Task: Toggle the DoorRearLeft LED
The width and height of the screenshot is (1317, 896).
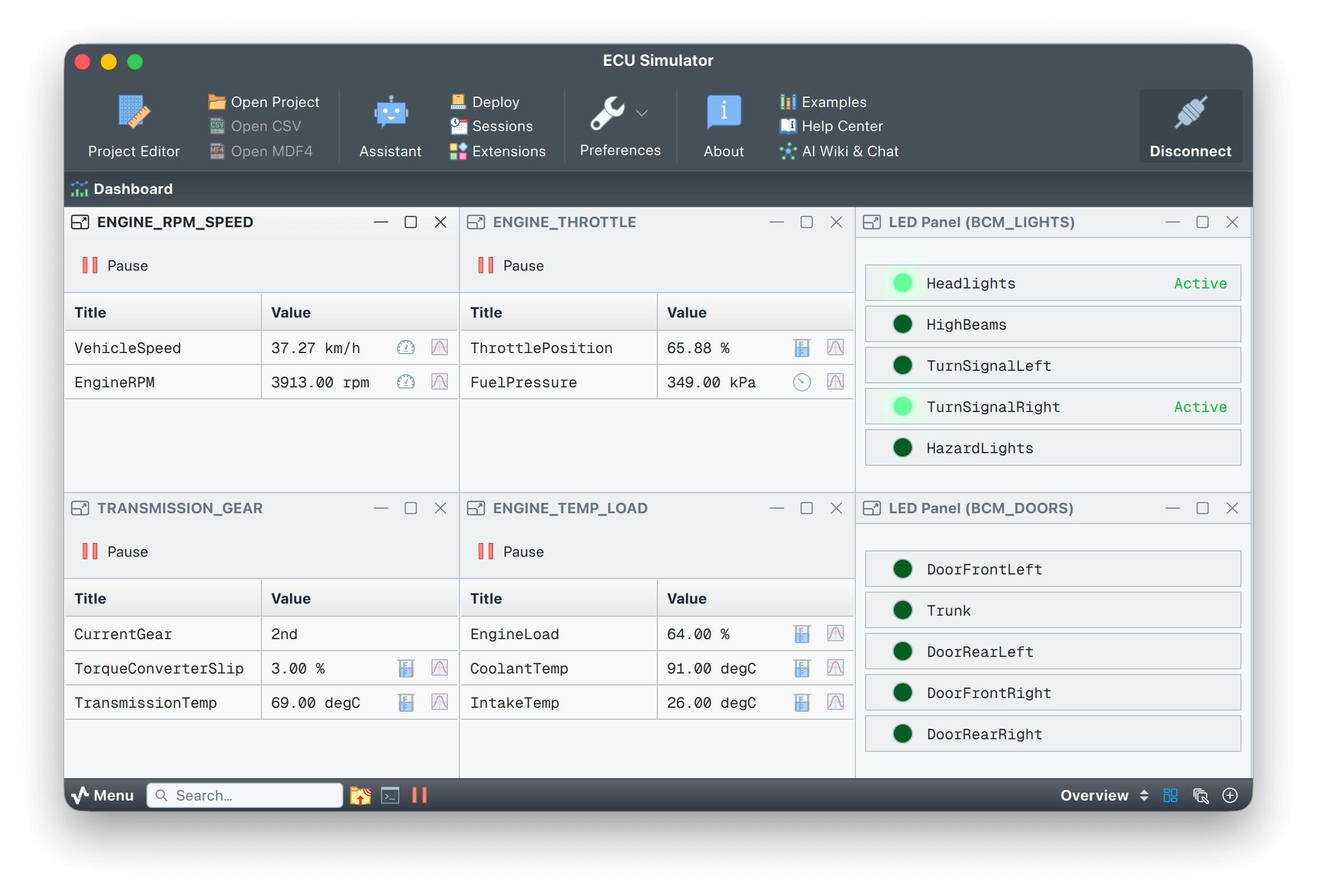Action: tap(903, 651)
